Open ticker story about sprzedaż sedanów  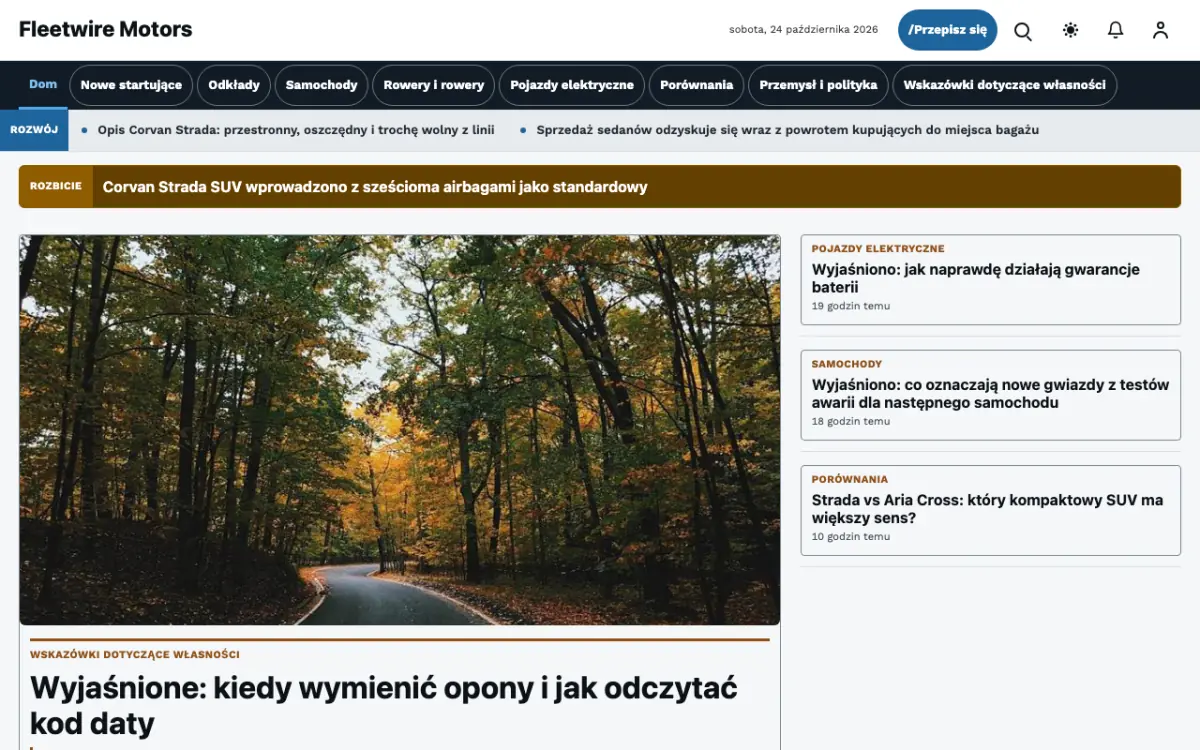(x=788, y=130)
